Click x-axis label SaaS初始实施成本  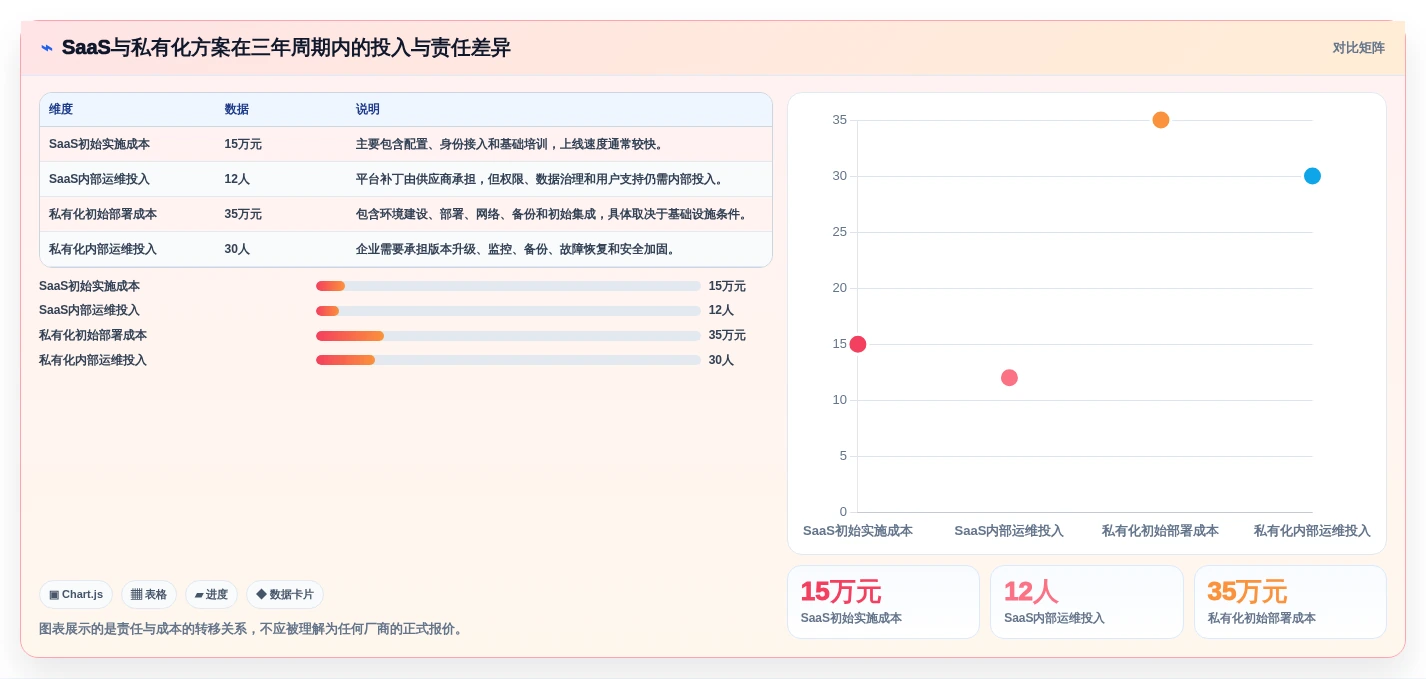(x=857, y=531)
